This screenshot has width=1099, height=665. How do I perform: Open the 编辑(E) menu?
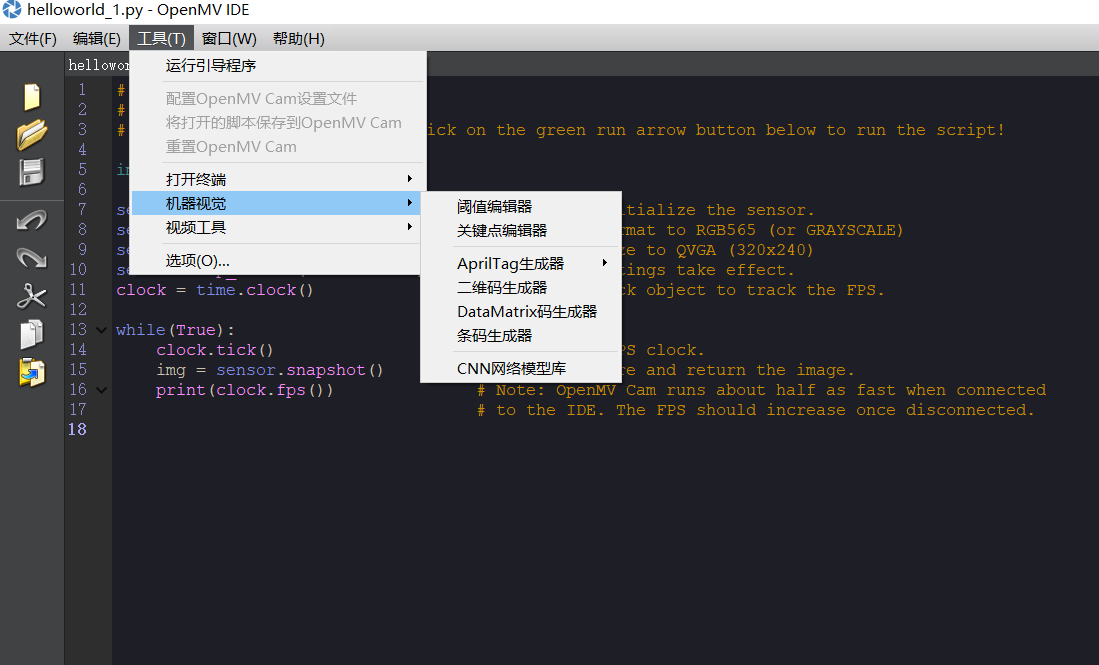click(97, 39)
